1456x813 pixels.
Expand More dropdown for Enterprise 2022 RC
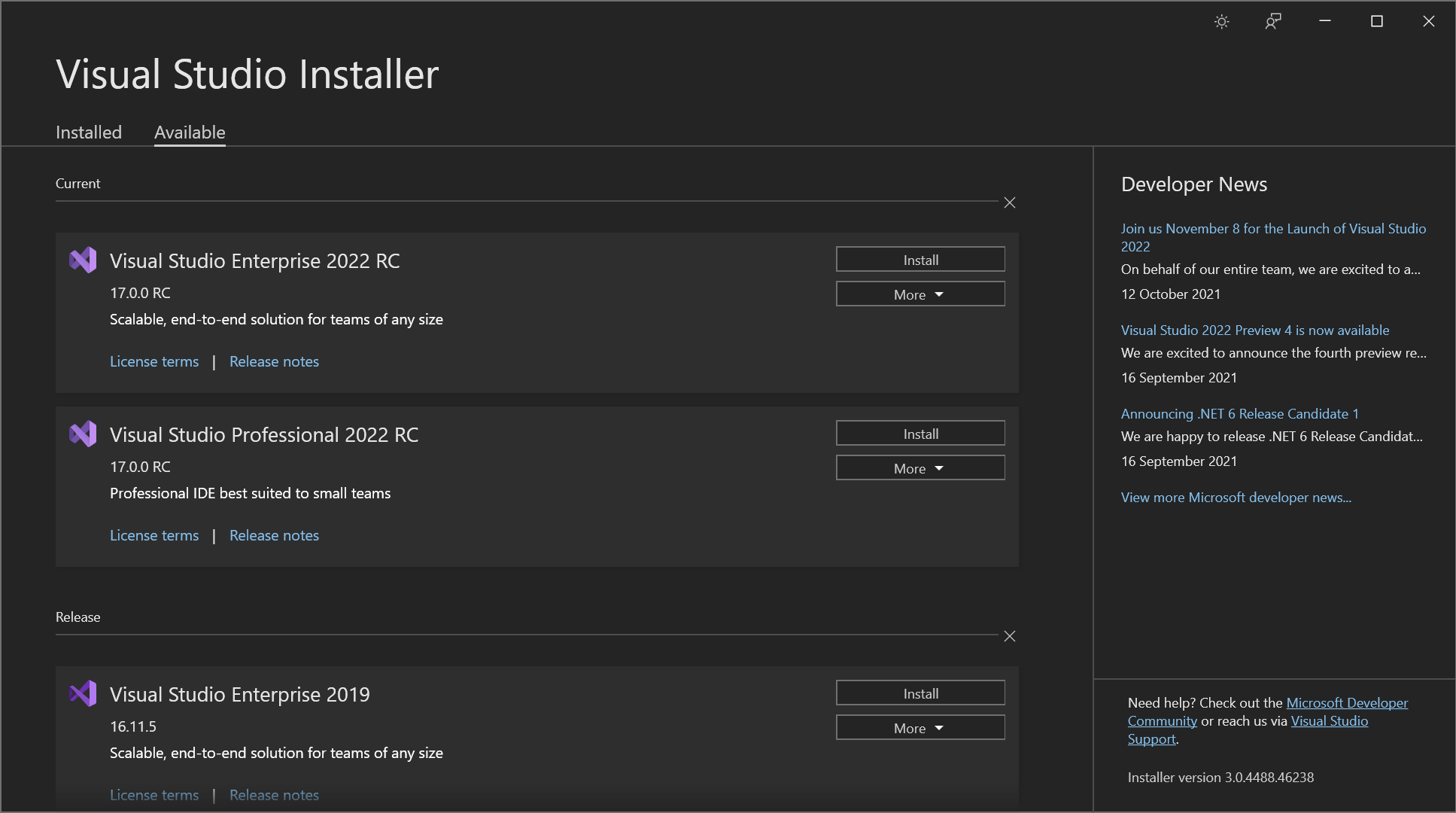click(920, 294)
